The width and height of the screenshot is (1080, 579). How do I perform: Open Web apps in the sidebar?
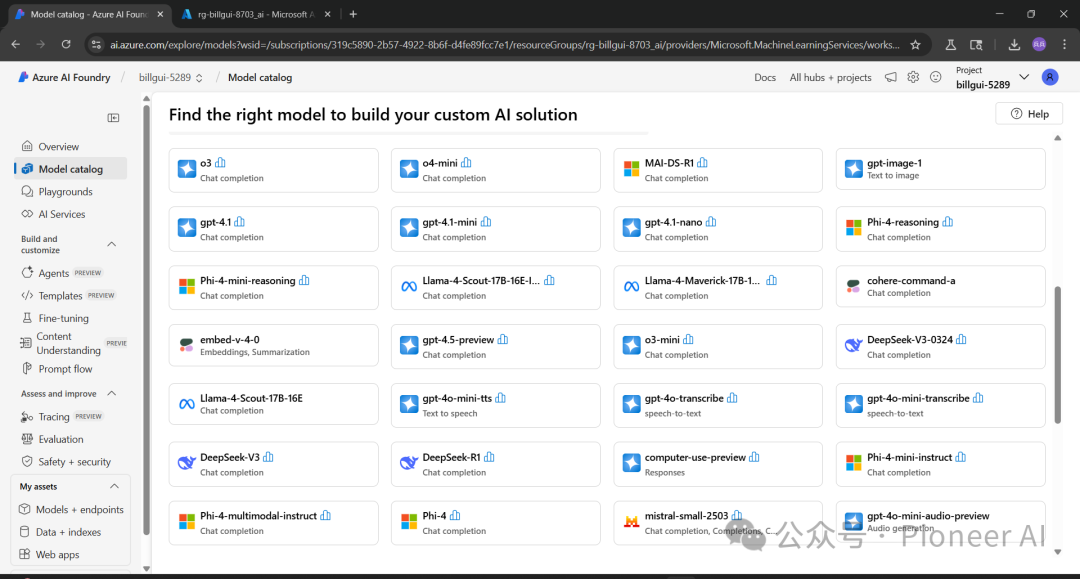tap(70, 555)
